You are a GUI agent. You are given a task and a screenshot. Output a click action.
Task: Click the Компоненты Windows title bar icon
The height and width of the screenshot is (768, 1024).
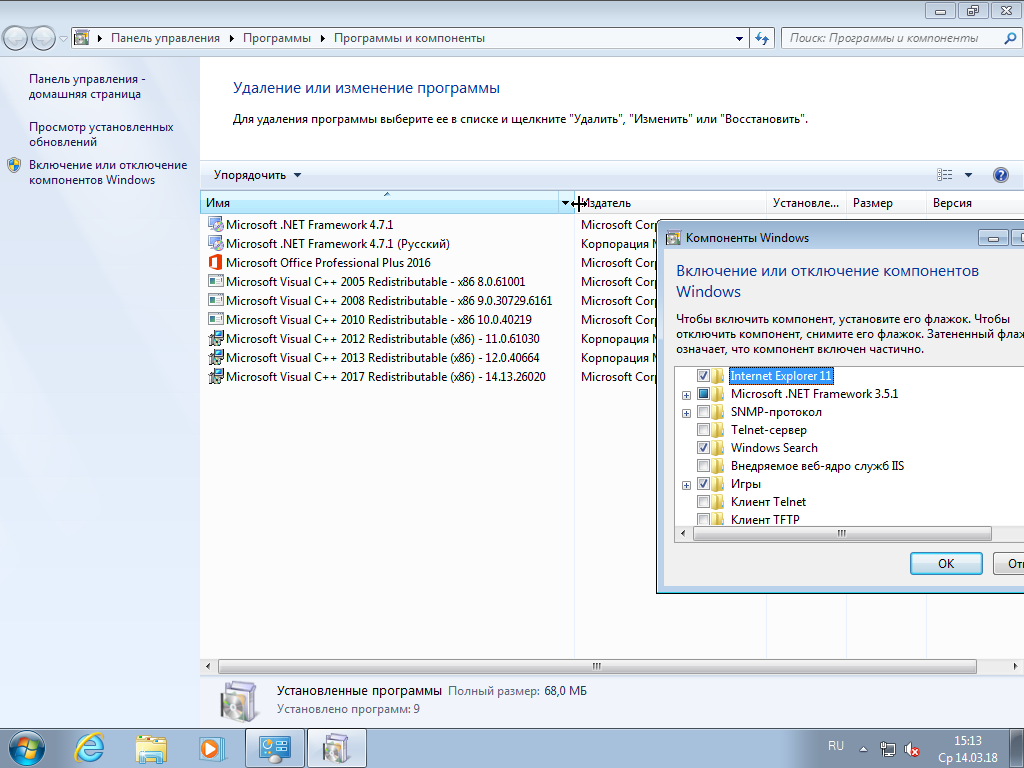click(673, 238)
